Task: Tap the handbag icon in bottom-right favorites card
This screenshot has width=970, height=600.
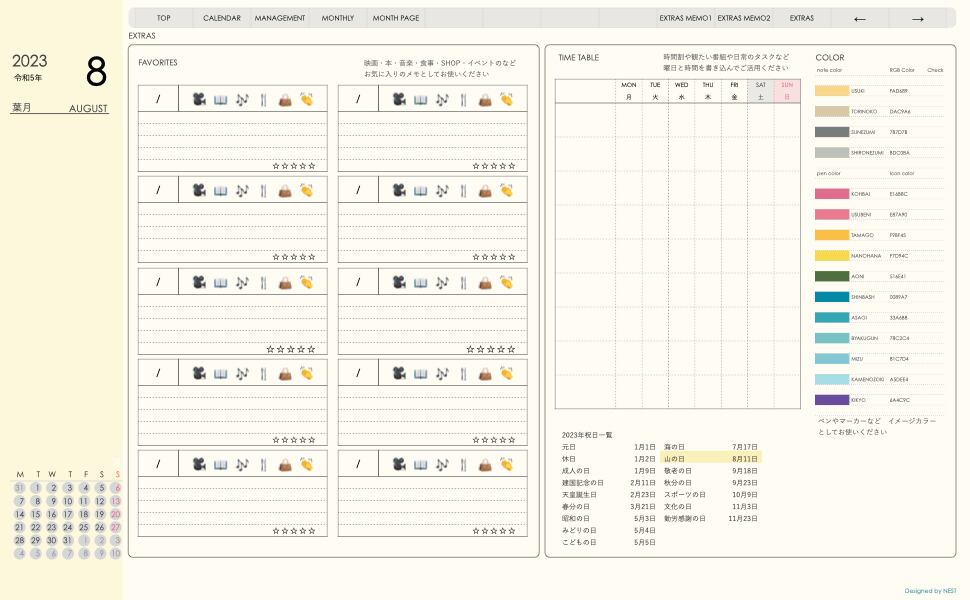Action: click(x=485, y=465)
